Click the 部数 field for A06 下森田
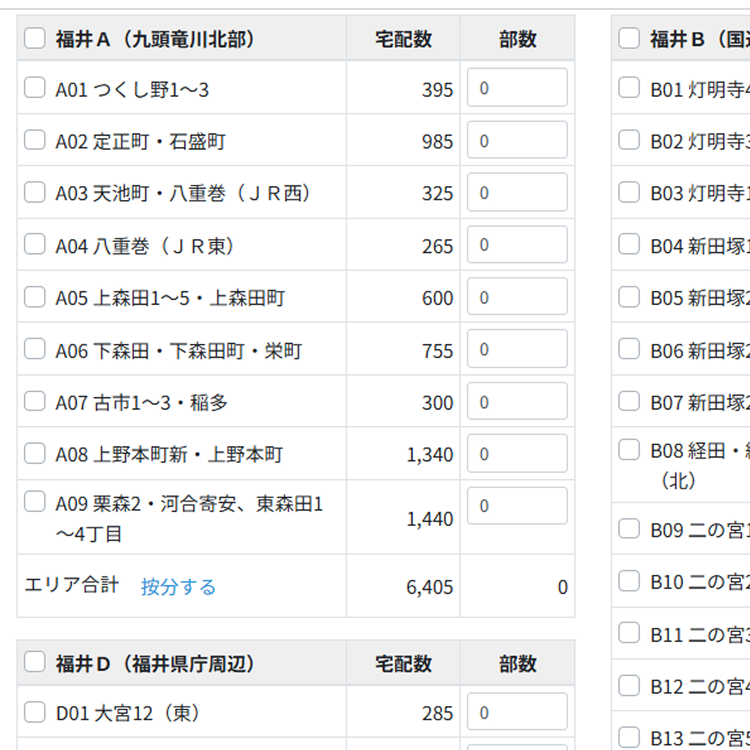The height and width of the screenshot is (750, 750). click(x=517, y=349)
